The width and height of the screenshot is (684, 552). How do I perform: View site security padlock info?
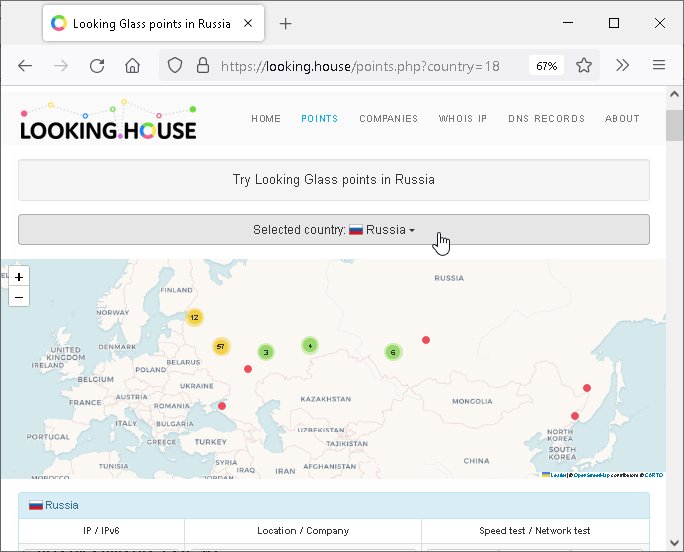tap(202, 65)
